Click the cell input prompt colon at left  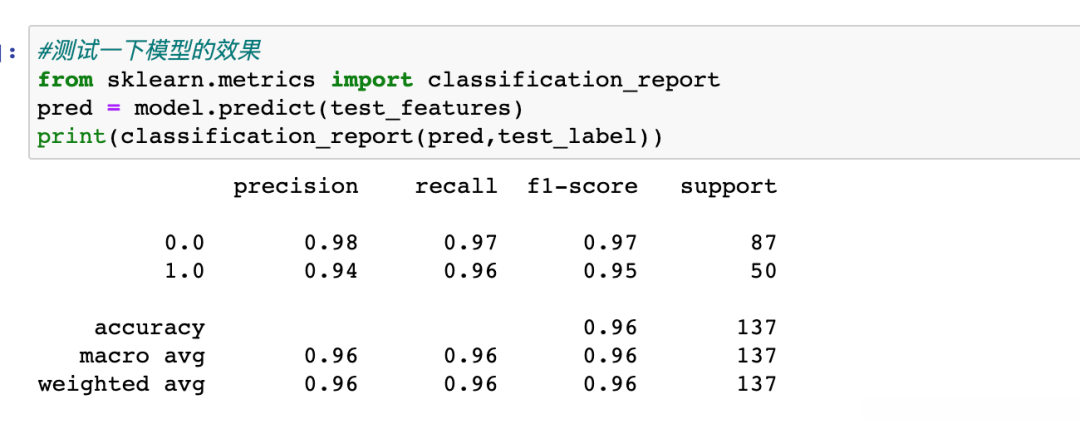10,52
